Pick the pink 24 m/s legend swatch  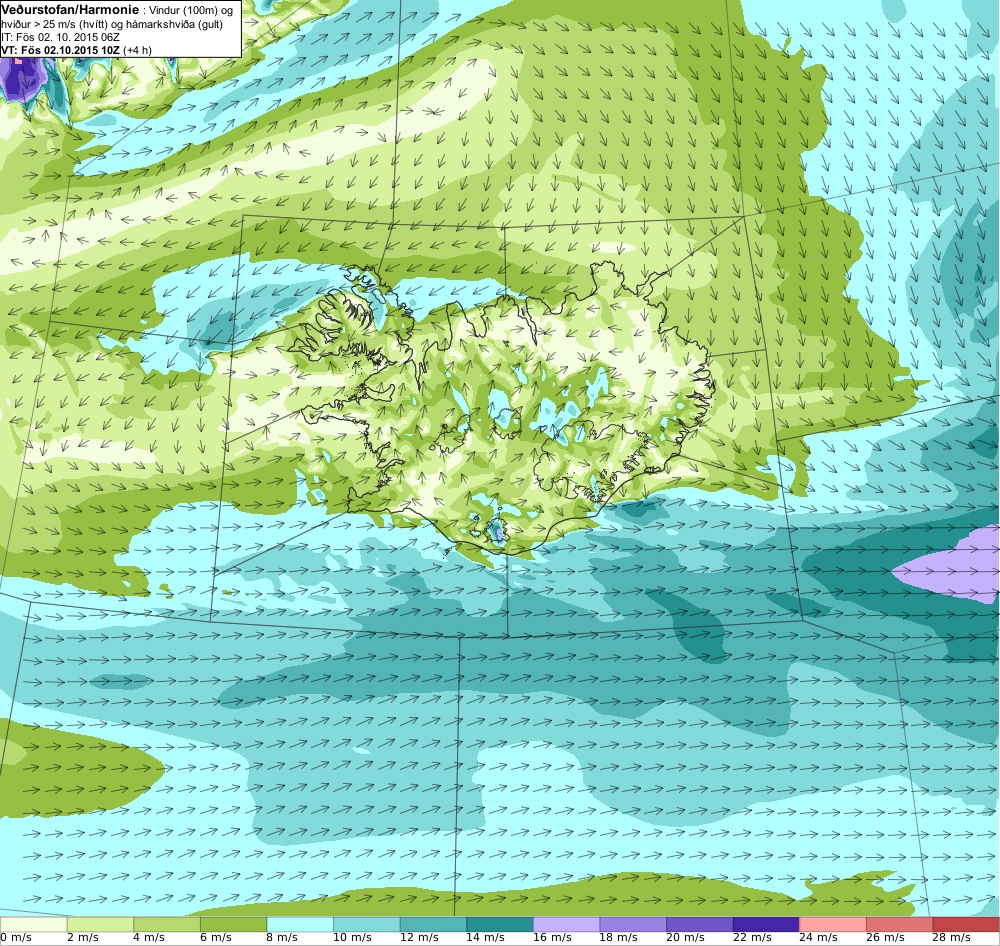click(833, 924)
